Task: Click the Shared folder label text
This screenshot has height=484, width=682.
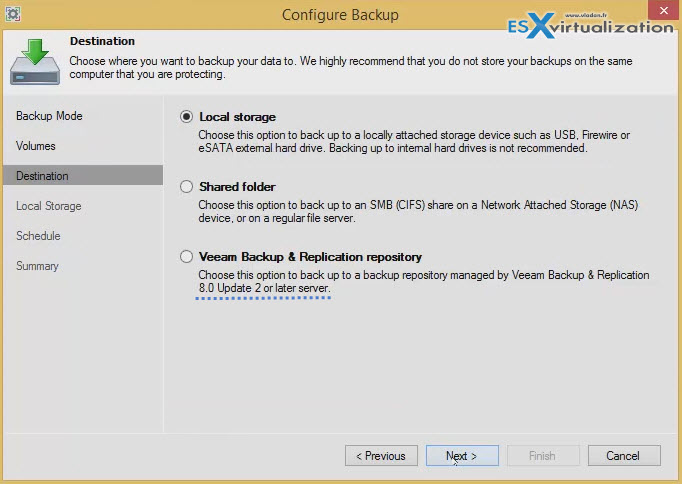Action: 237,187
